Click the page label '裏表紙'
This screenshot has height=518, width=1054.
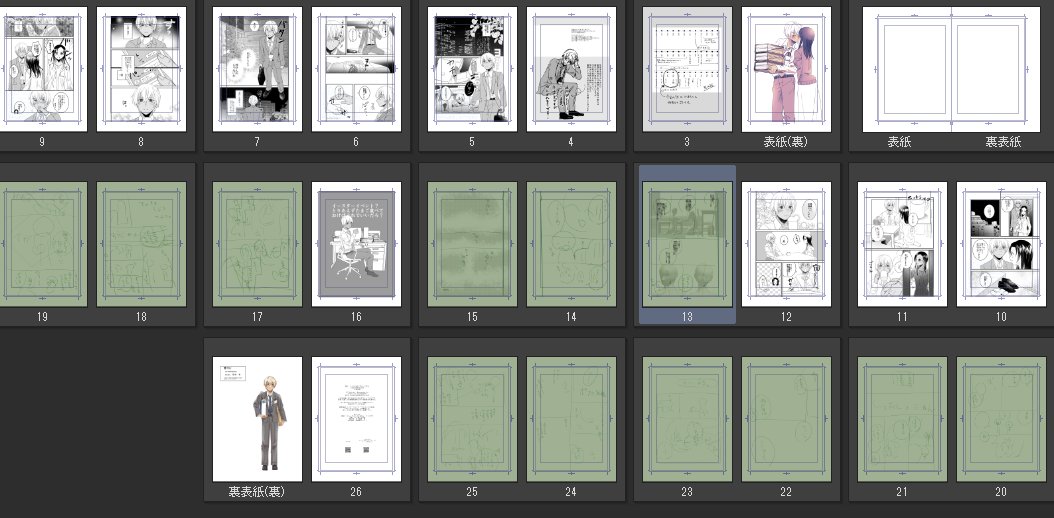pos(1003,142)
